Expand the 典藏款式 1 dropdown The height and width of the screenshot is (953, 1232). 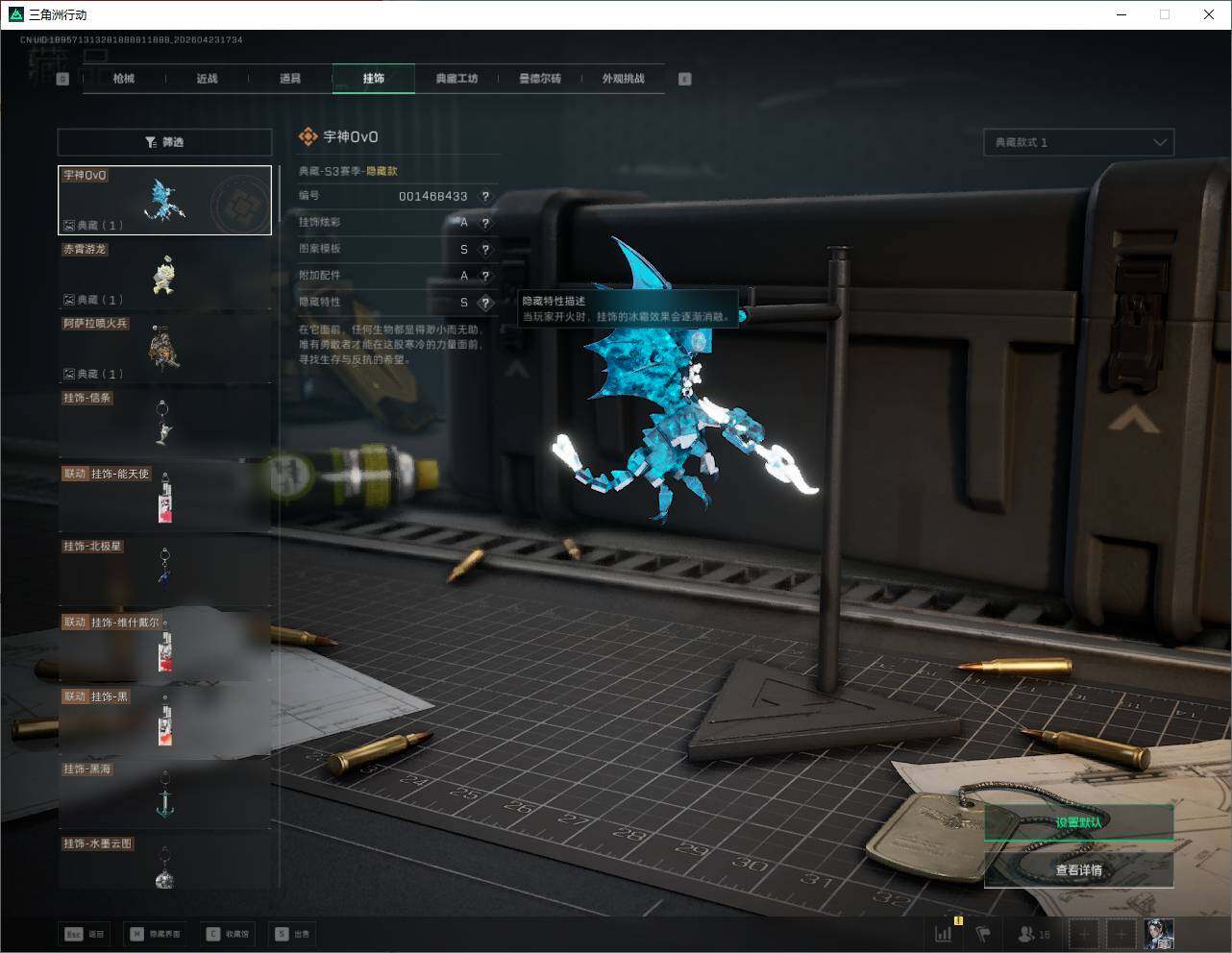click(x=1078, y=142)
